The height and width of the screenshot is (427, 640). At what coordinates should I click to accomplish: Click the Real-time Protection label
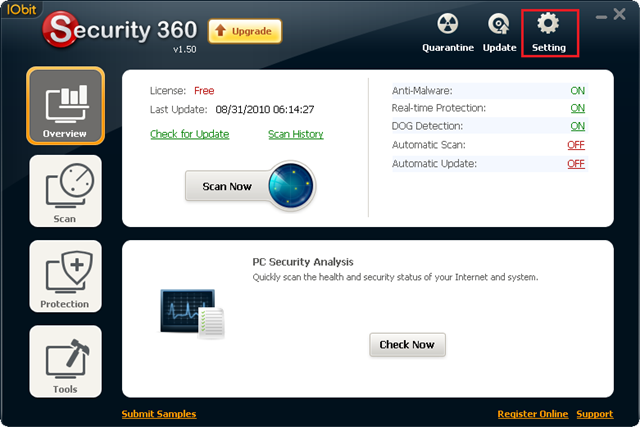click(439, 108)
